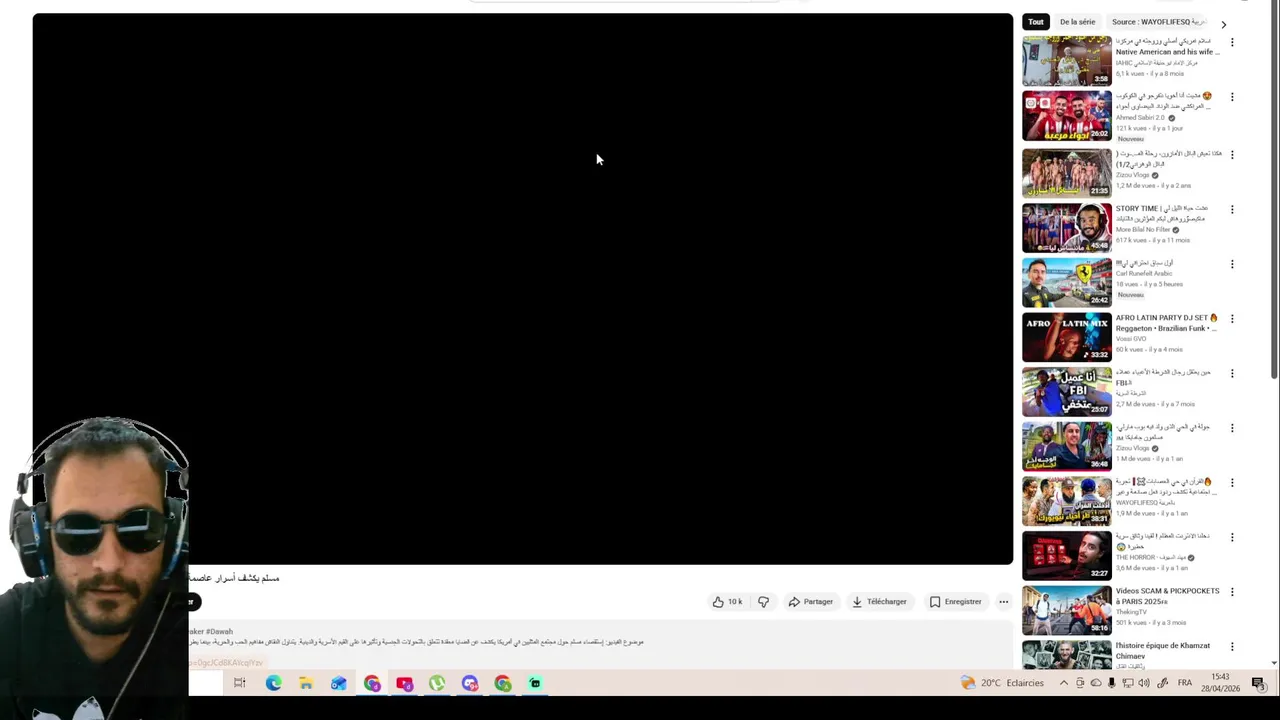Viewport: 1280px width, 720px height.
Task: Open options menu for WAYOFLIFESQ 38:31 video
Action: coord(1232,483)
